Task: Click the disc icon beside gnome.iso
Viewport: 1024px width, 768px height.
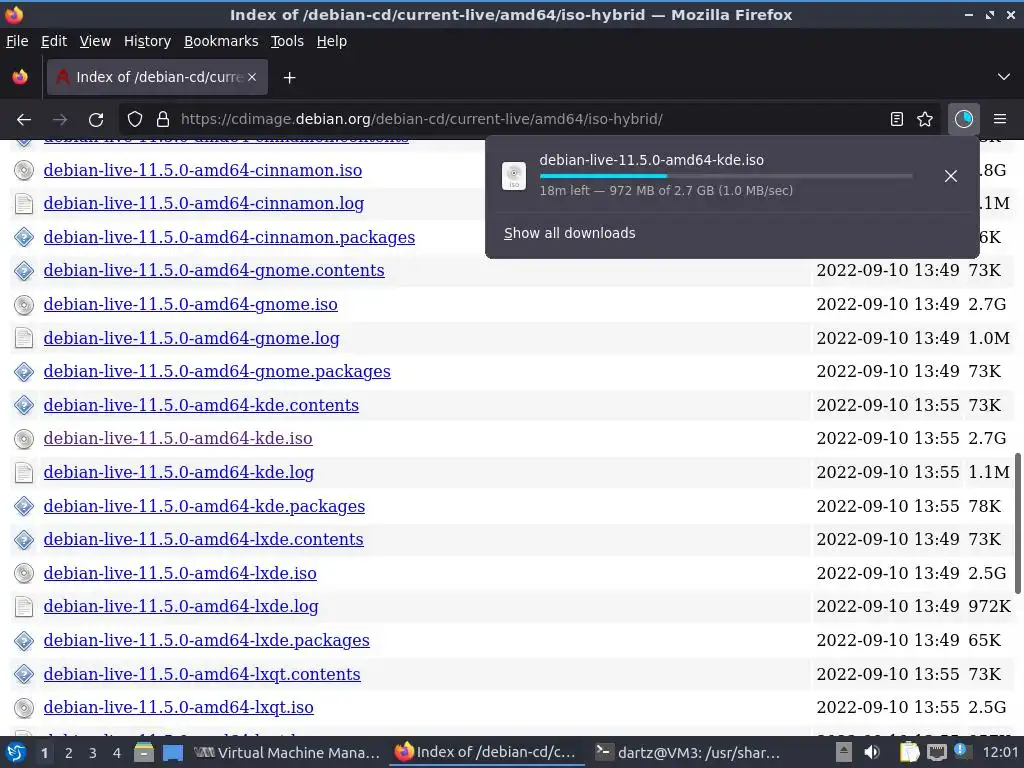Action: [24, 305]
